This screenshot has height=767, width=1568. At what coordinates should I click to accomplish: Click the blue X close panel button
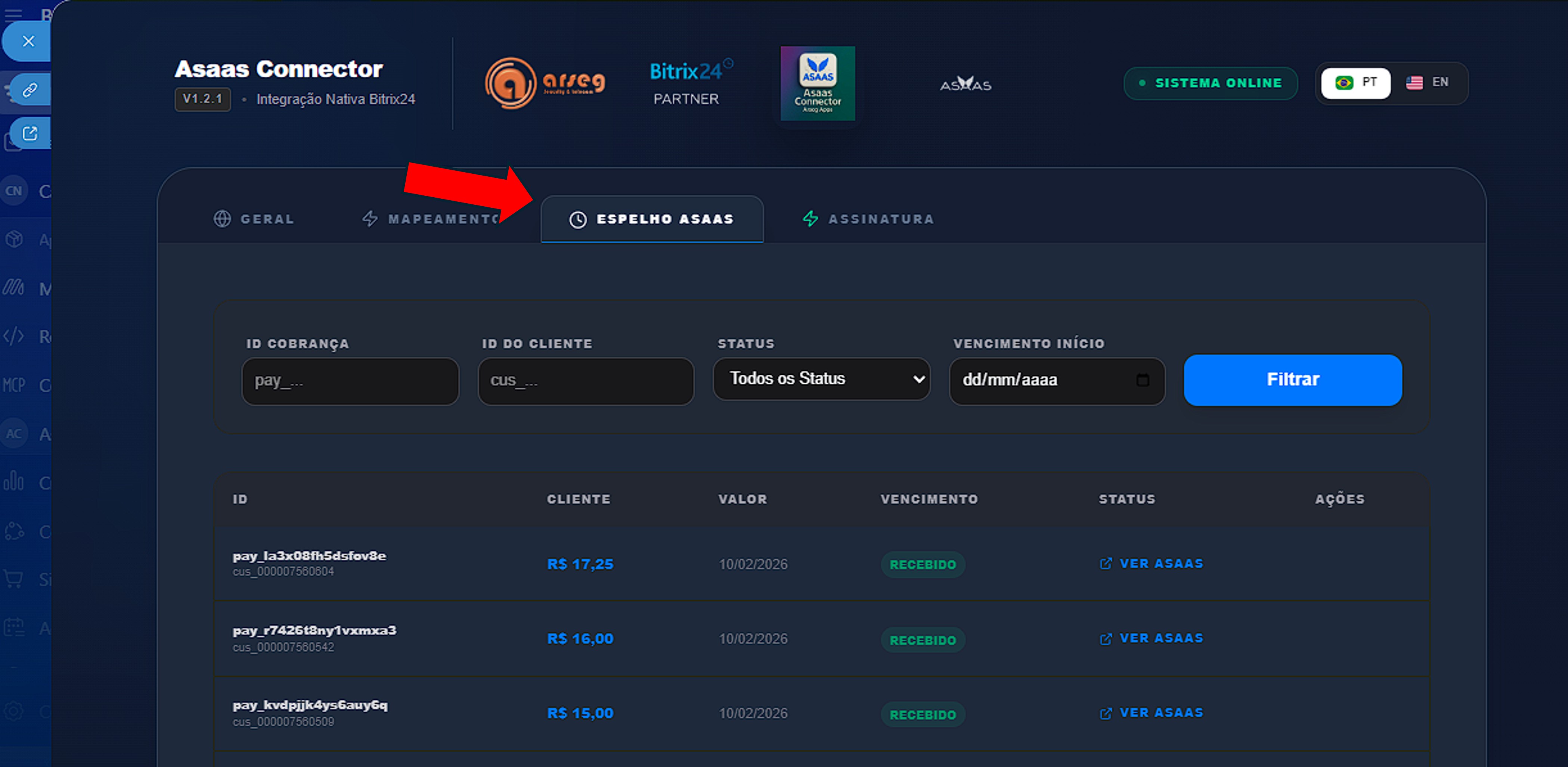click(28, 41)
